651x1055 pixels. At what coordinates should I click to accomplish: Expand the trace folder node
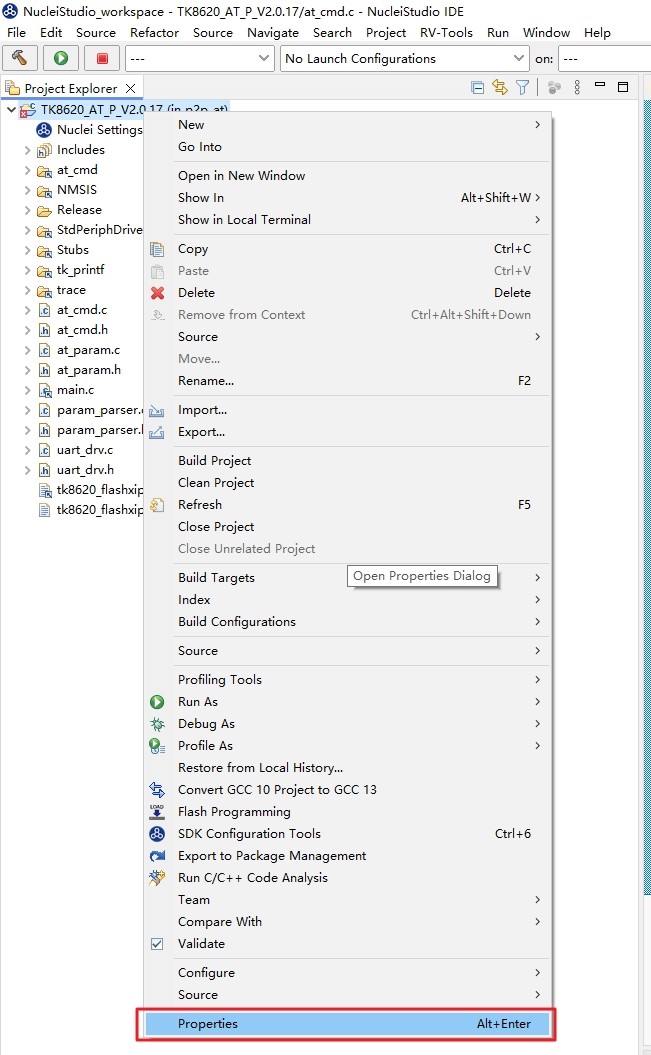28,290
